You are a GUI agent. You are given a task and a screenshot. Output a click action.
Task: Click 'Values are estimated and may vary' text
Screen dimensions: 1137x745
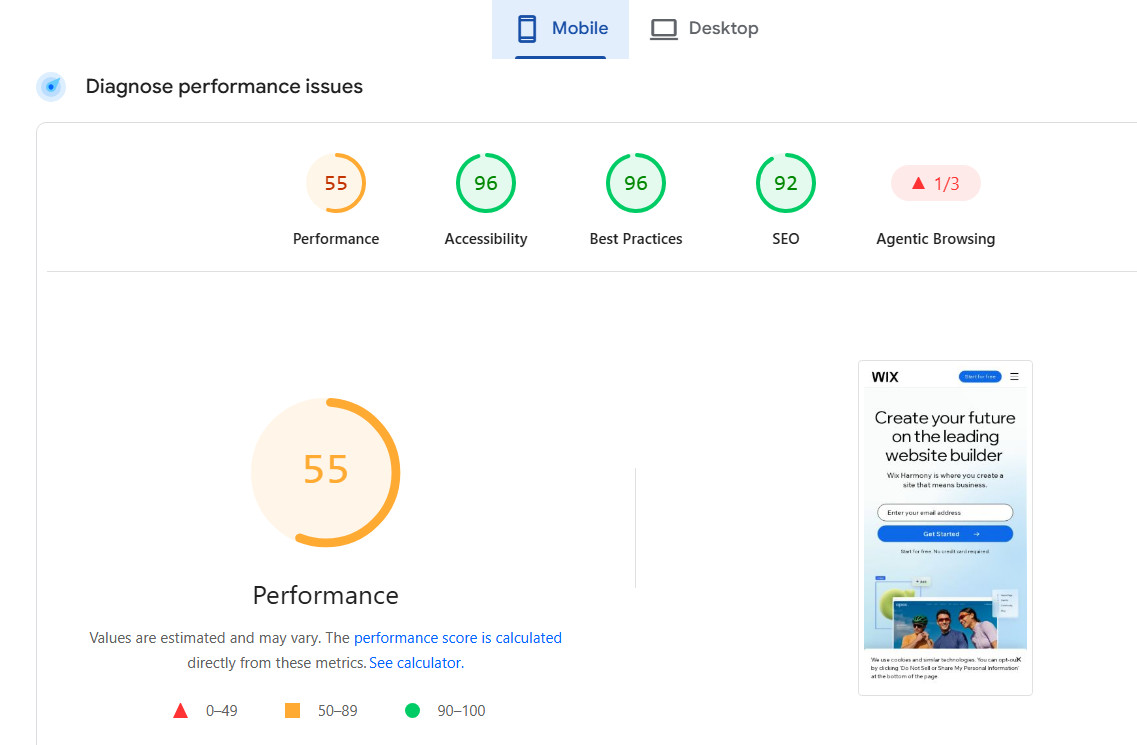(x=204, y=638)
